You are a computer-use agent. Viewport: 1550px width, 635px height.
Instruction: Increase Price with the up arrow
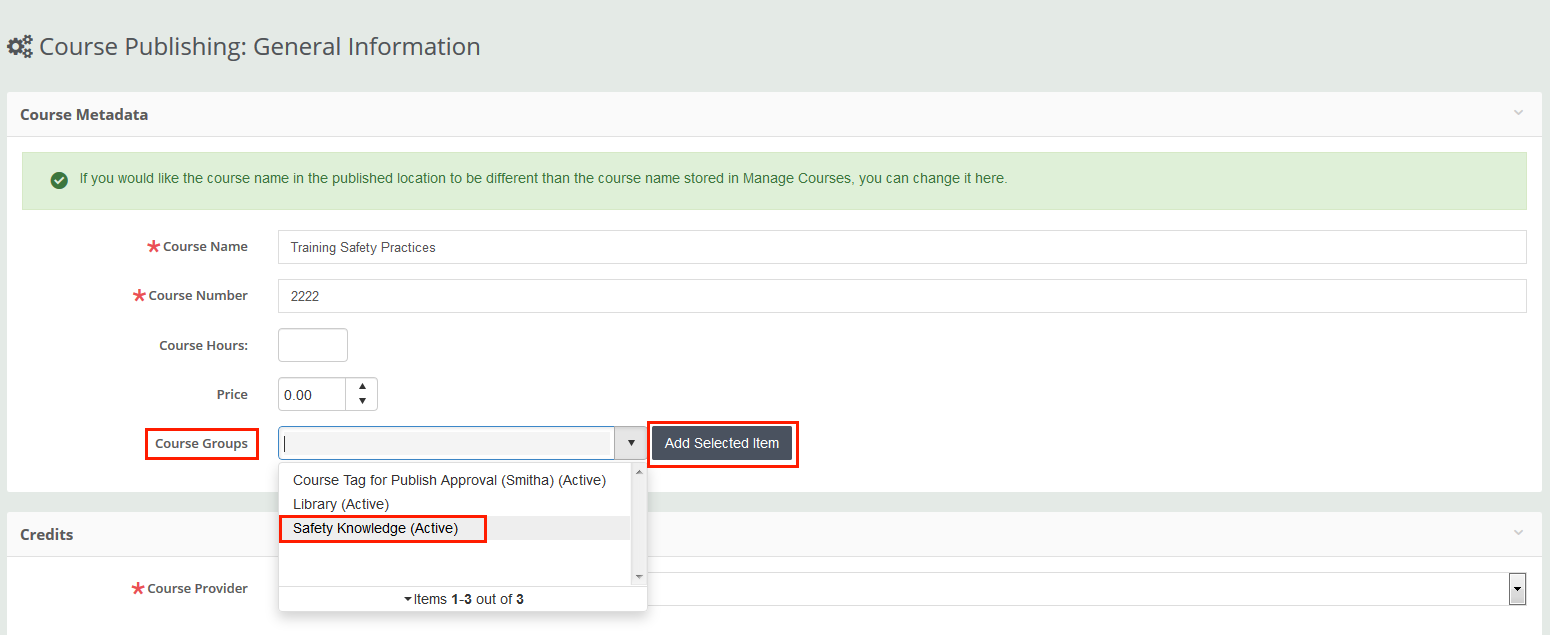[x=362, y=387]
